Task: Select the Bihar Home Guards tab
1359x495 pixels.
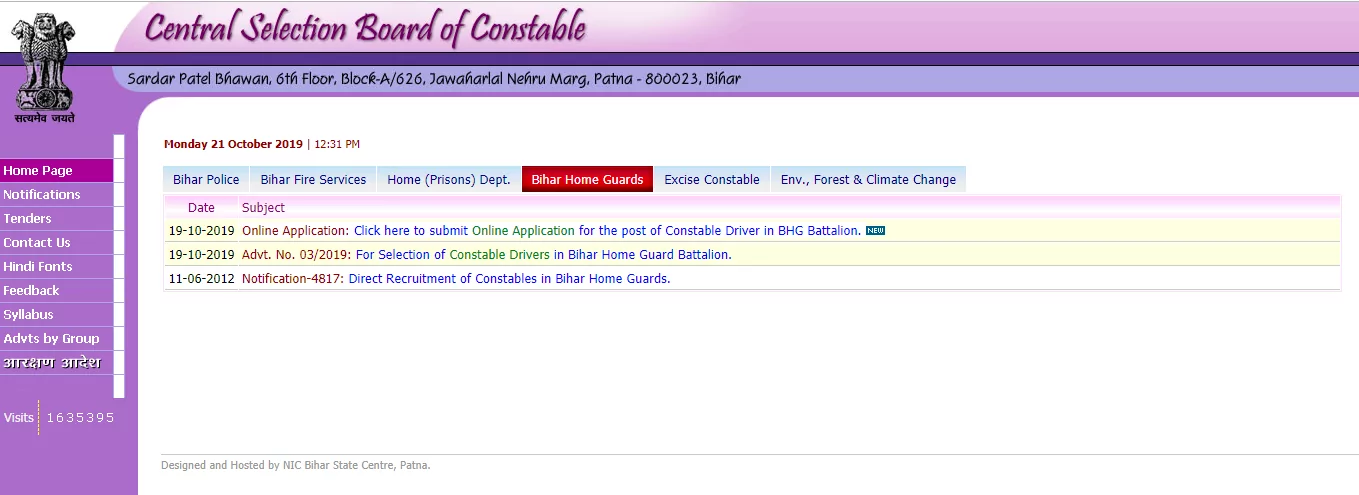Action: (587, 180)
